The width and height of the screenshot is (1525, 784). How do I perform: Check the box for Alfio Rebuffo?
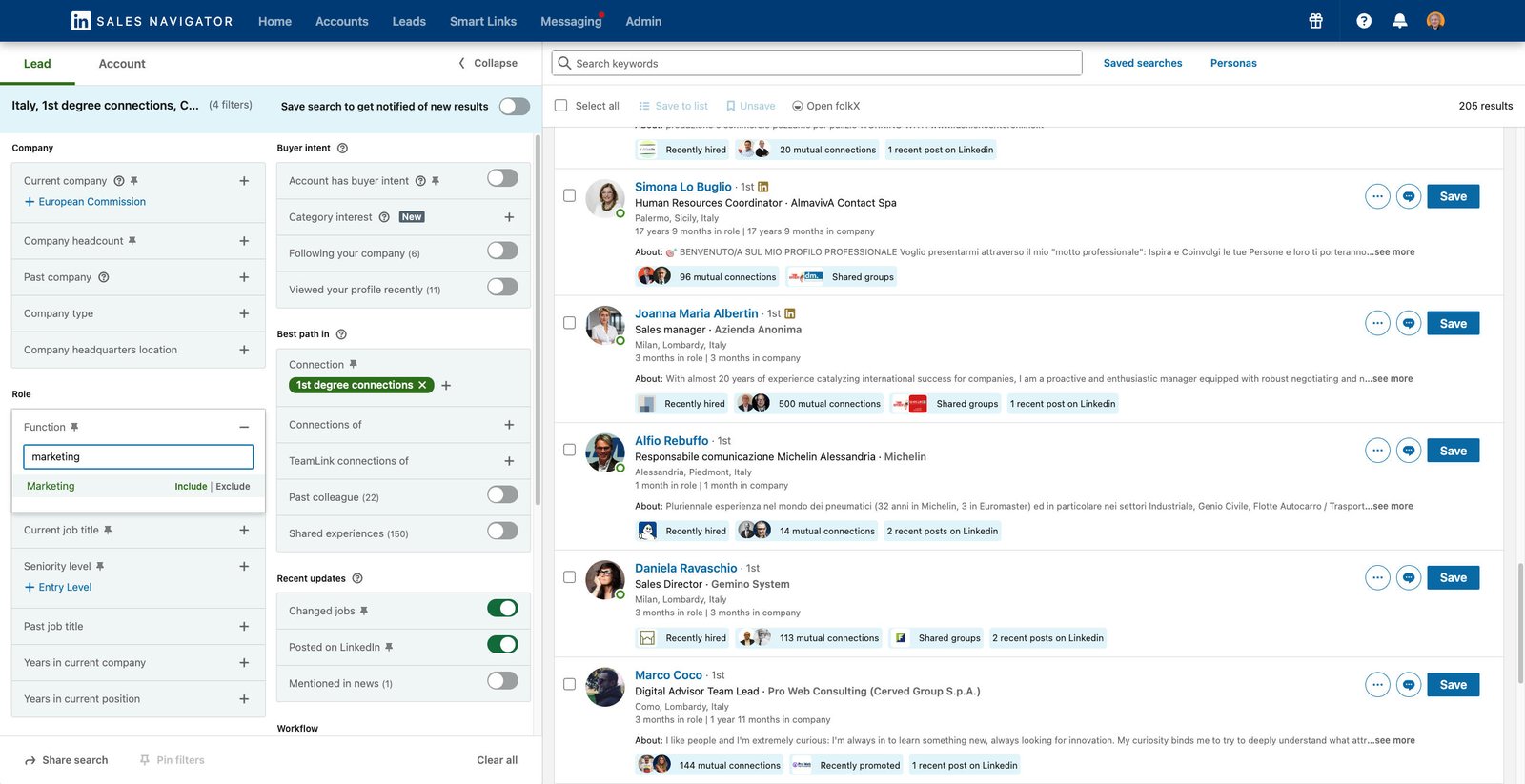(569, 450)
